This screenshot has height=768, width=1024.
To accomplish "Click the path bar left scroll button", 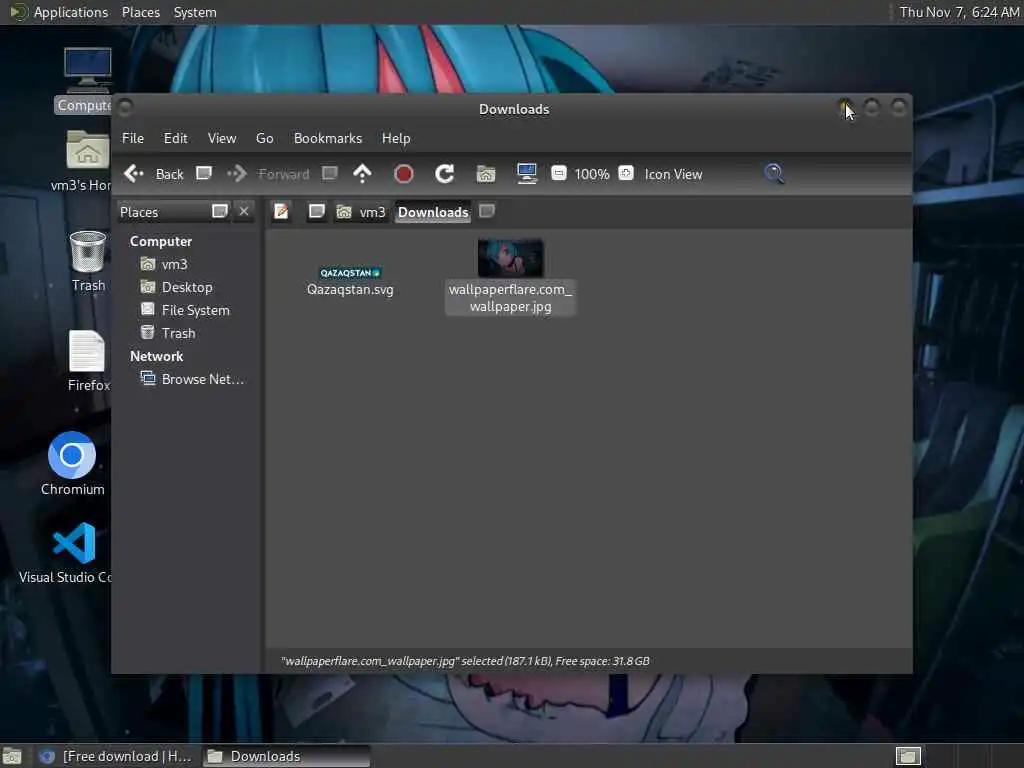I will click(x=317, y=212).
